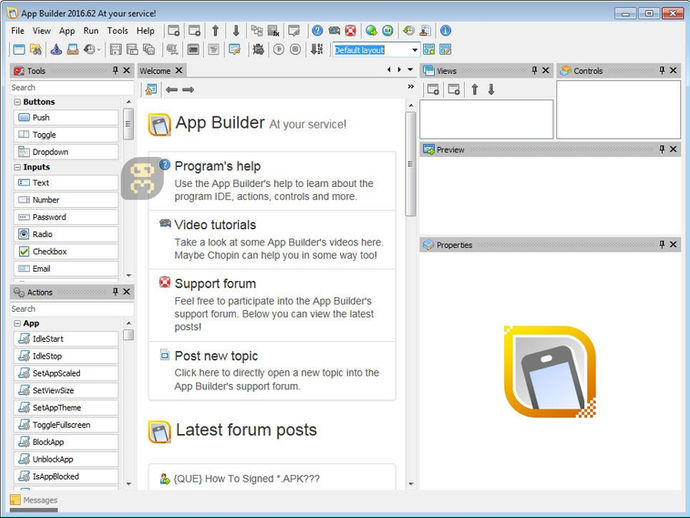Image resolution: width=690 pixels, height=518 pixels.
Task: Go to Welcome page home icon
Action: point(151,90)
